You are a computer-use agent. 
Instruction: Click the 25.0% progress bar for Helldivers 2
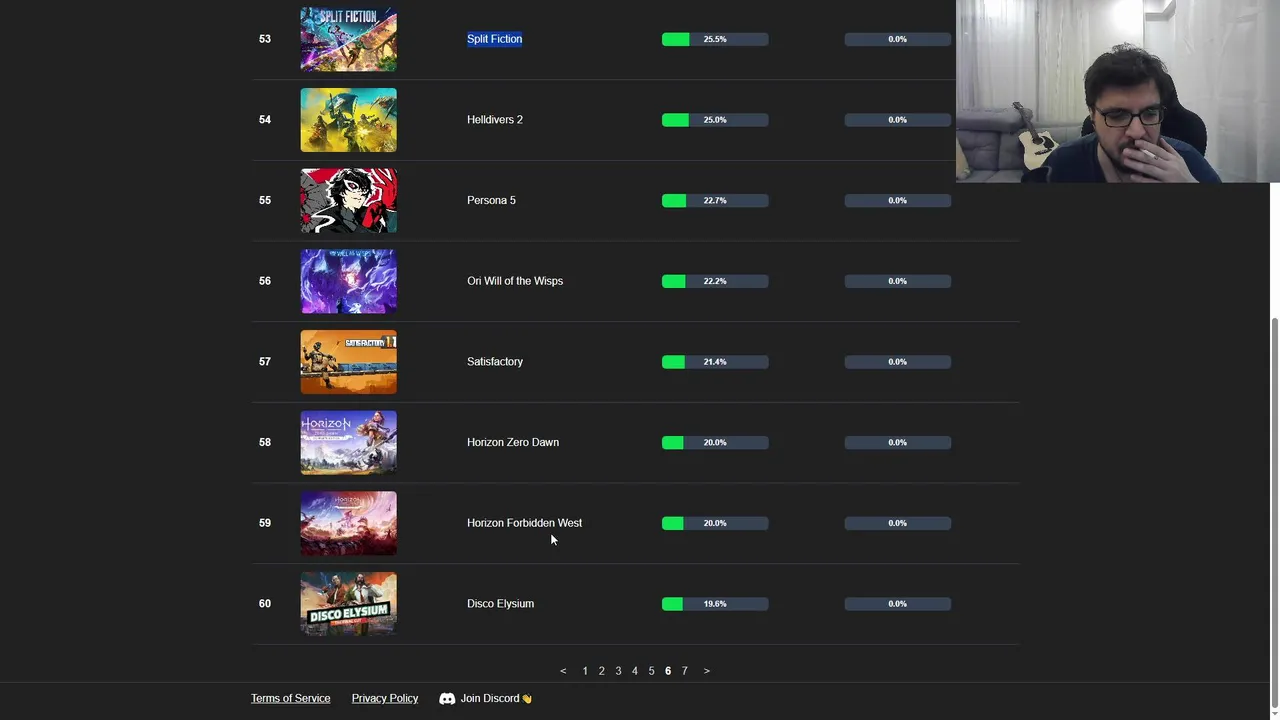pos(715,120)
